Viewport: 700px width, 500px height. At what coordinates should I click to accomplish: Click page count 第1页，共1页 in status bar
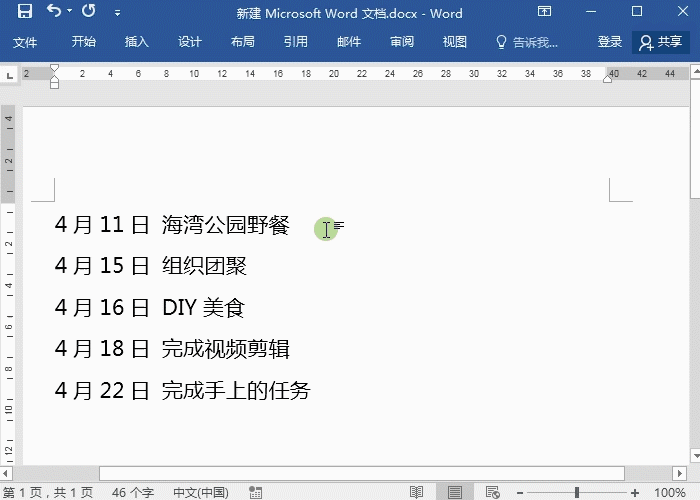coord(47,492)
